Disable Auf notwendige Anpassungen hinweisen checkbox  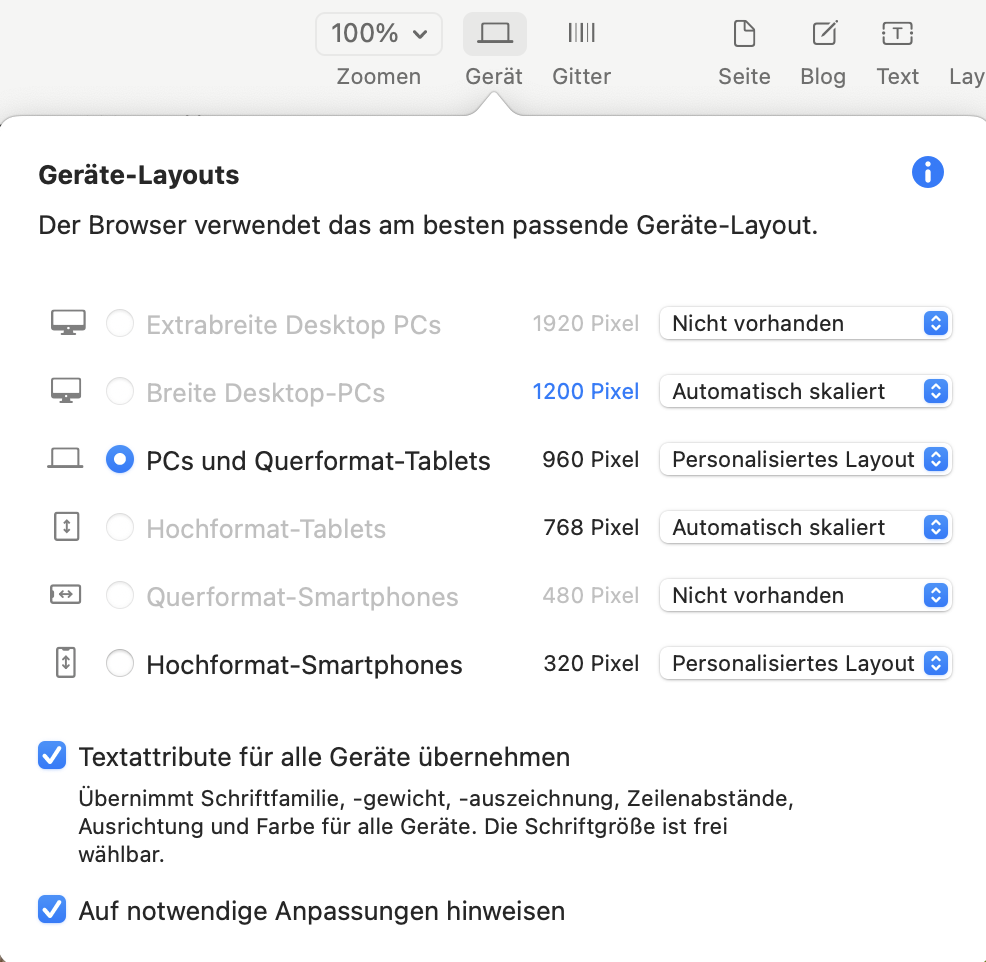52,910
